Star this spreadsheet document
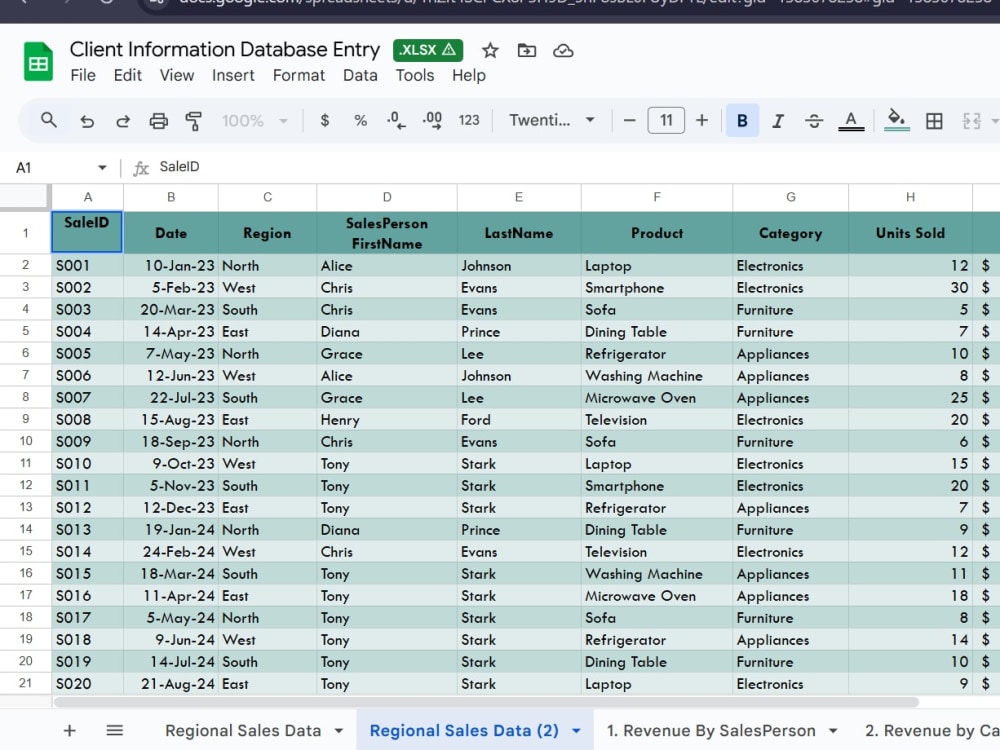 coord(490,50)
